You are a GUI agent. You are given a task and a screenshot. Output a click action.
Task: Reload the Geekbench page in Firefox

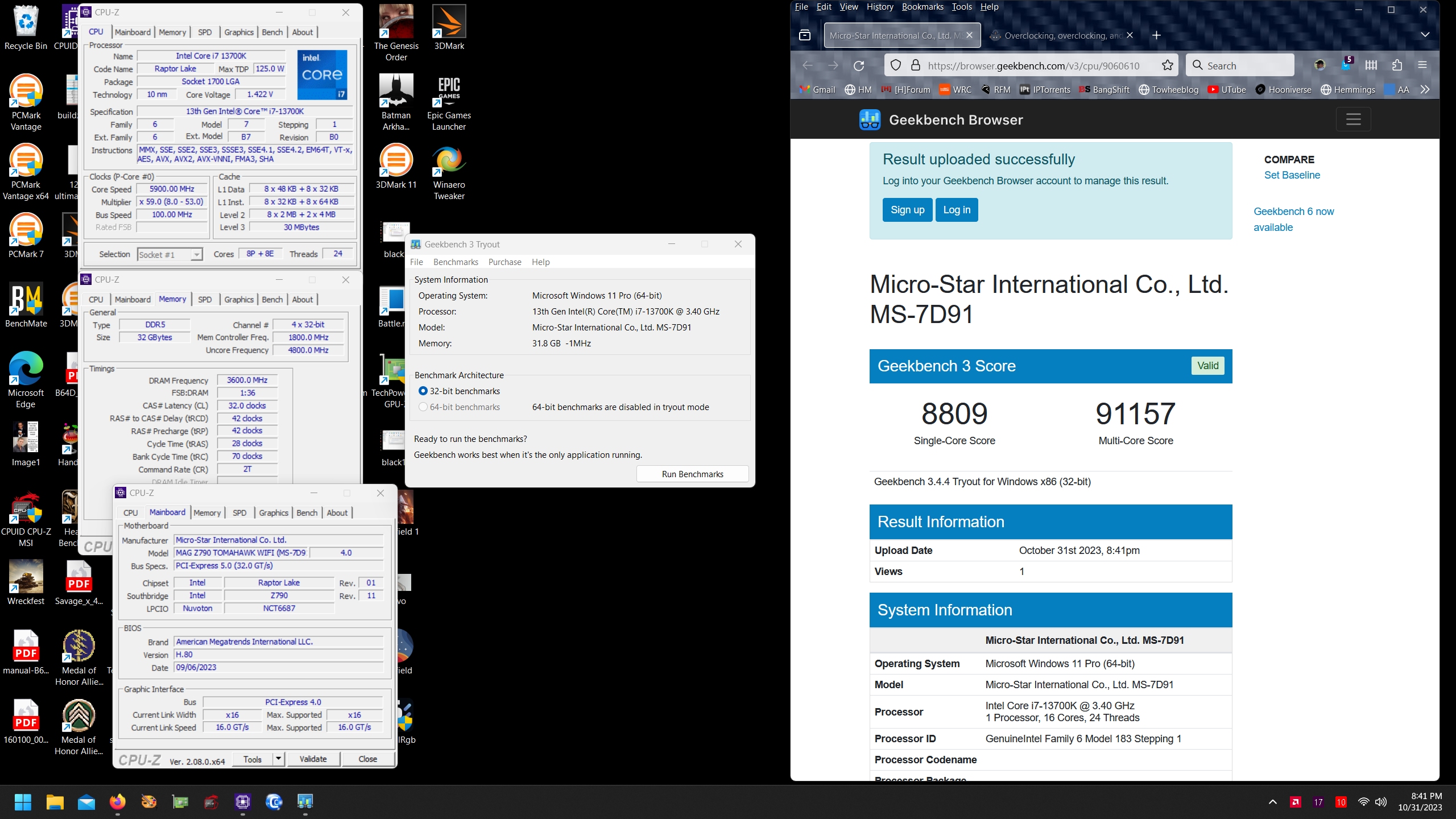tap(859, 65)
